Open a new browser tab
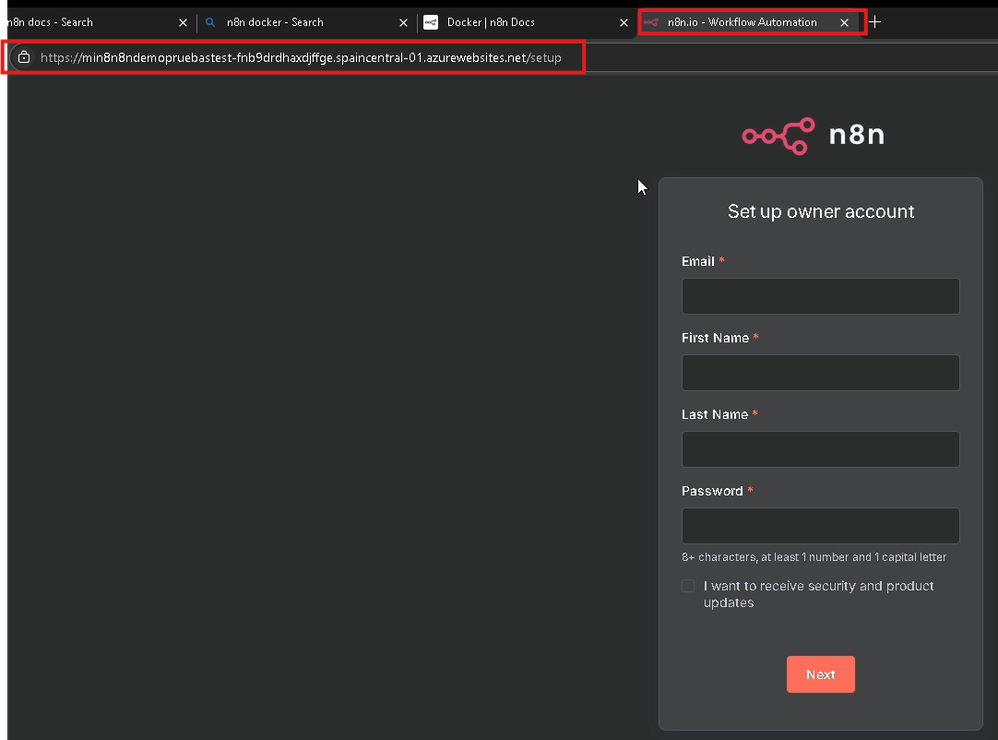Screen dimensions: 998x740 pyautogui.click(x=875, y=22)
